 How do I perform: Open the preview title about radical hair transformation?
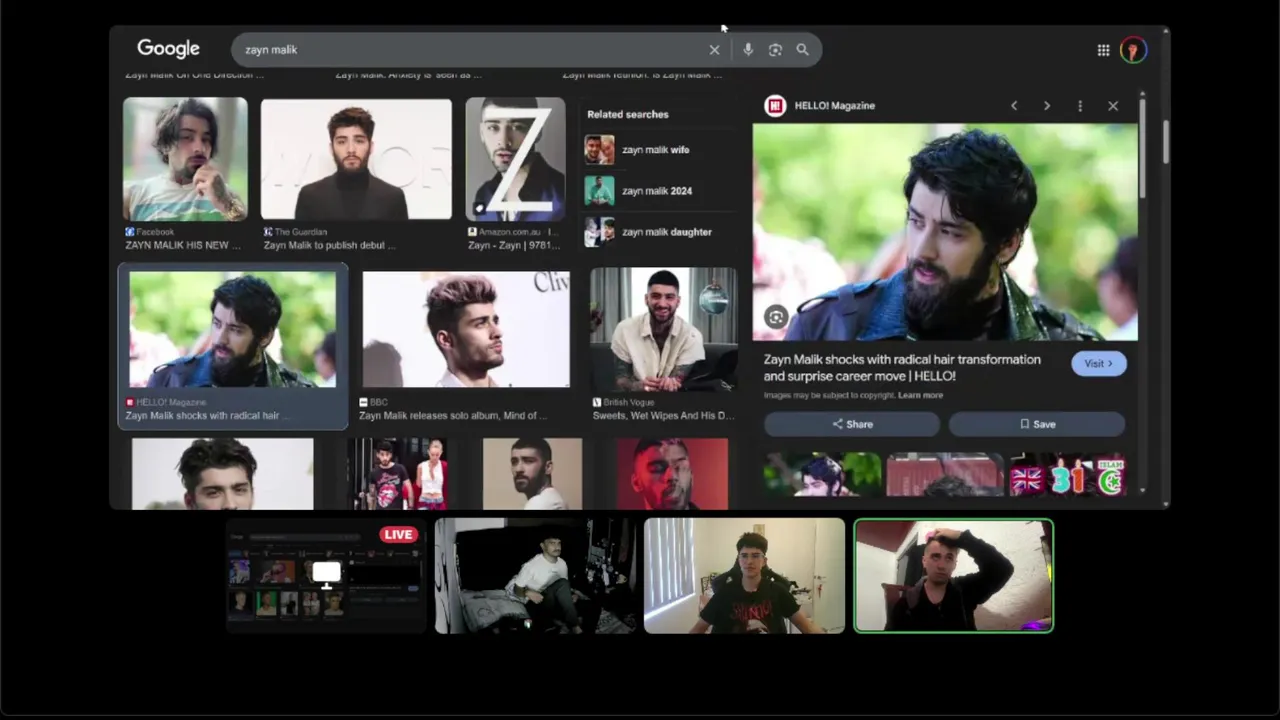(902, 368)
